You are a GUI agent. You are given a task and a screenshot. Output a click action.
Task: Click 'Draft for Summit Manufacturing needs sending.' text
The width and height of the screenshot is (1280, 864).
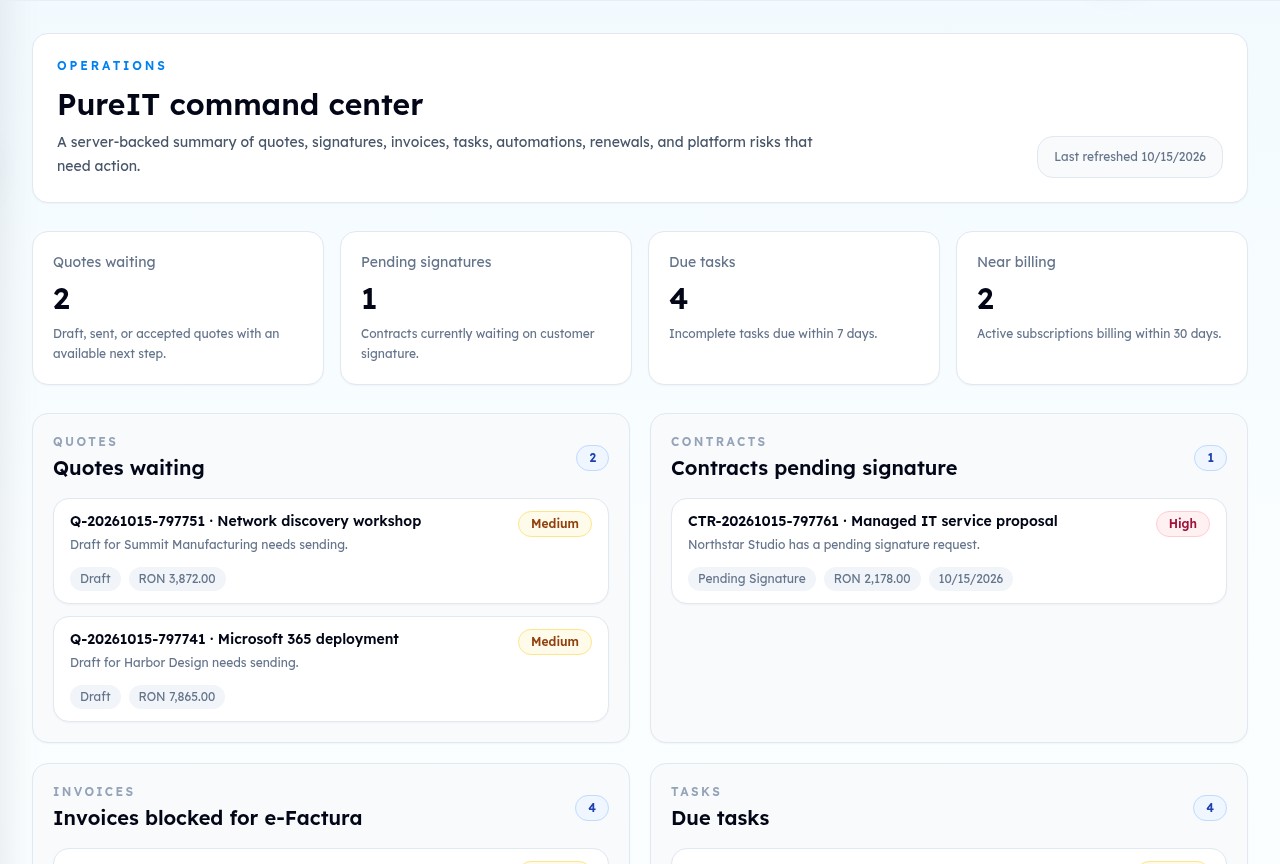click(x=209, y=545)
